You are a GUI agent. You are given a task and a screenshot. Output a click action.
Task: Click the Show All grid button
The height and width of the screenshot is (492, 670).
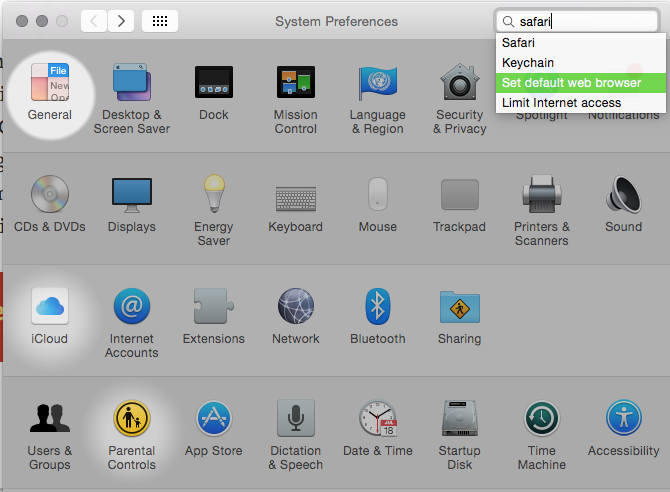160,21
